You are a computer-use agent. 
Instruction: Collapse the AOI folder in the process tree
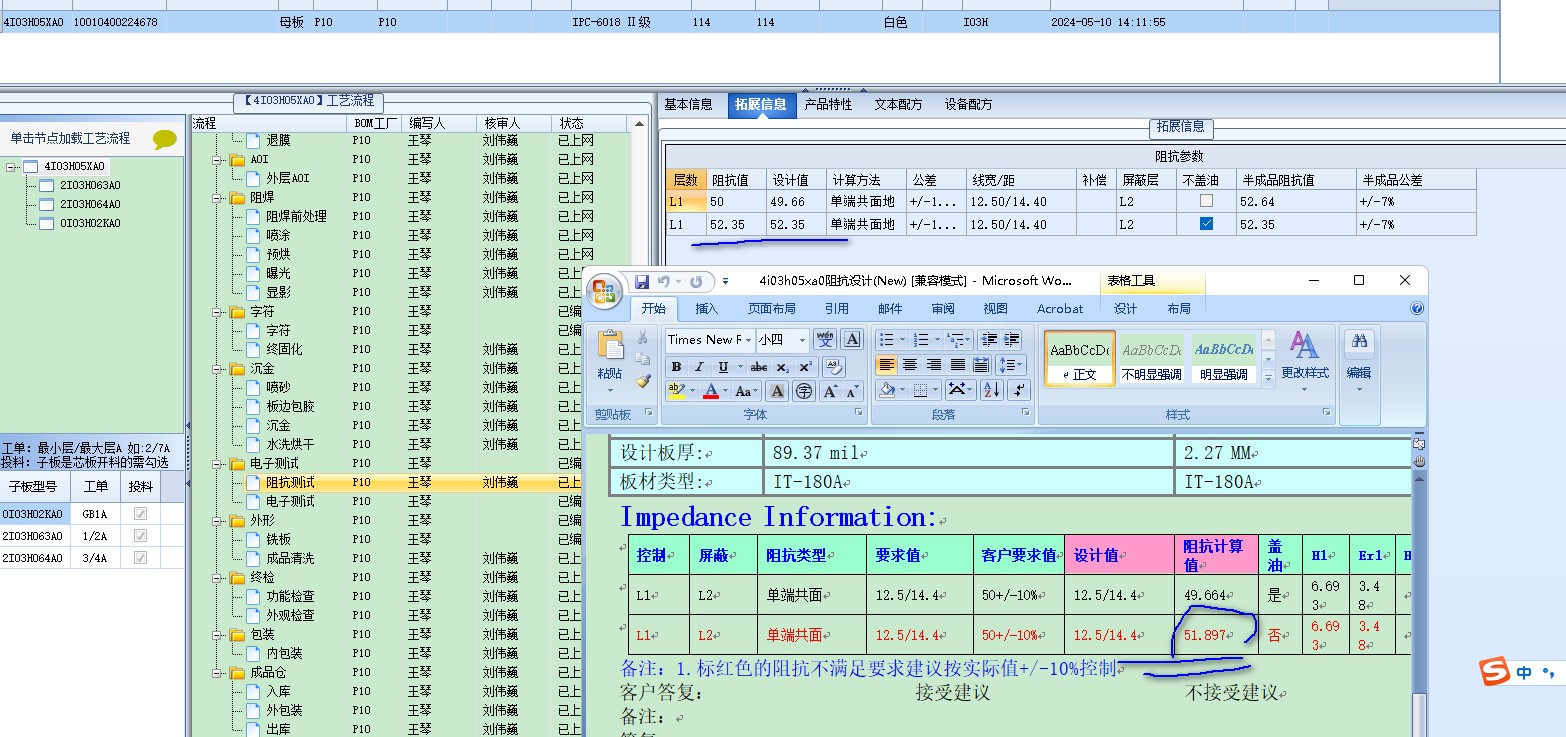[217, 160]
